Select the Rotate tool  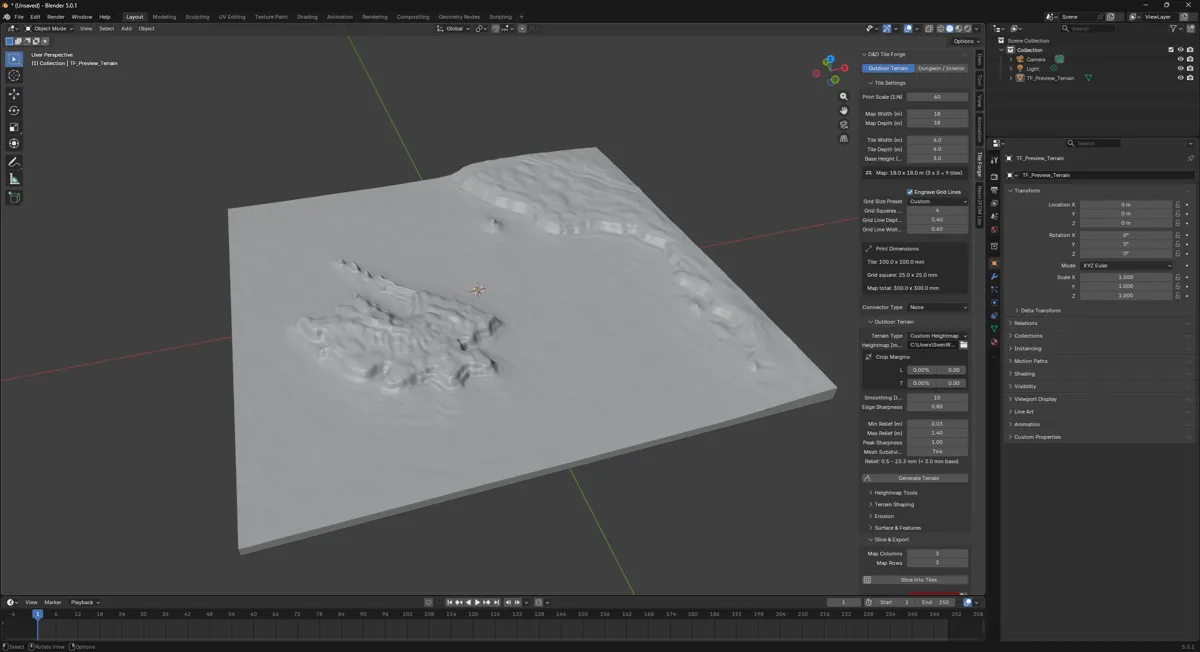point(14,111)
